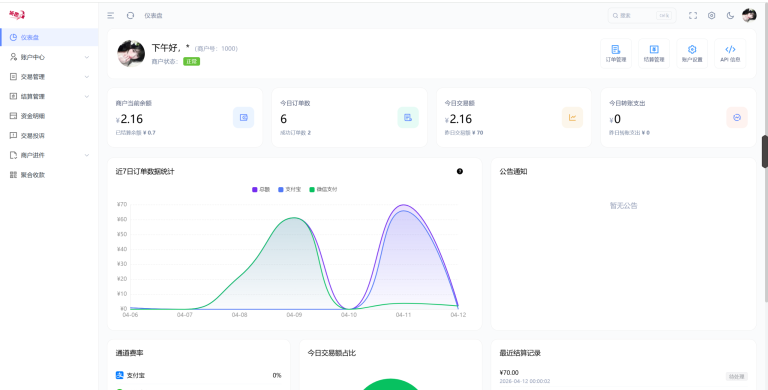Open the user avatar menu at top right
The width and height of the screenshot is (768, 390).
(749, 16)
